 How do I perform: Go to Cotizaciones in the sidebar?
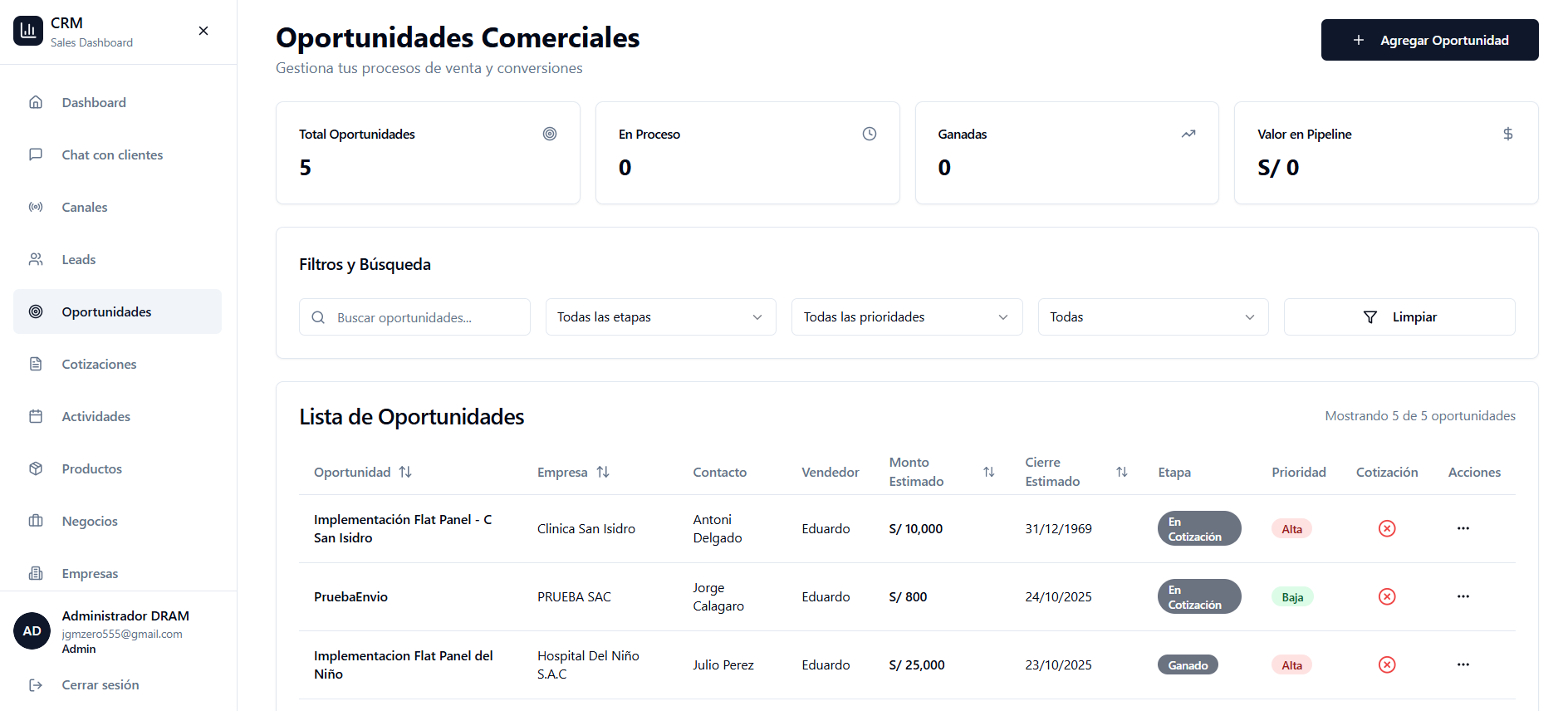pos(99,364)
